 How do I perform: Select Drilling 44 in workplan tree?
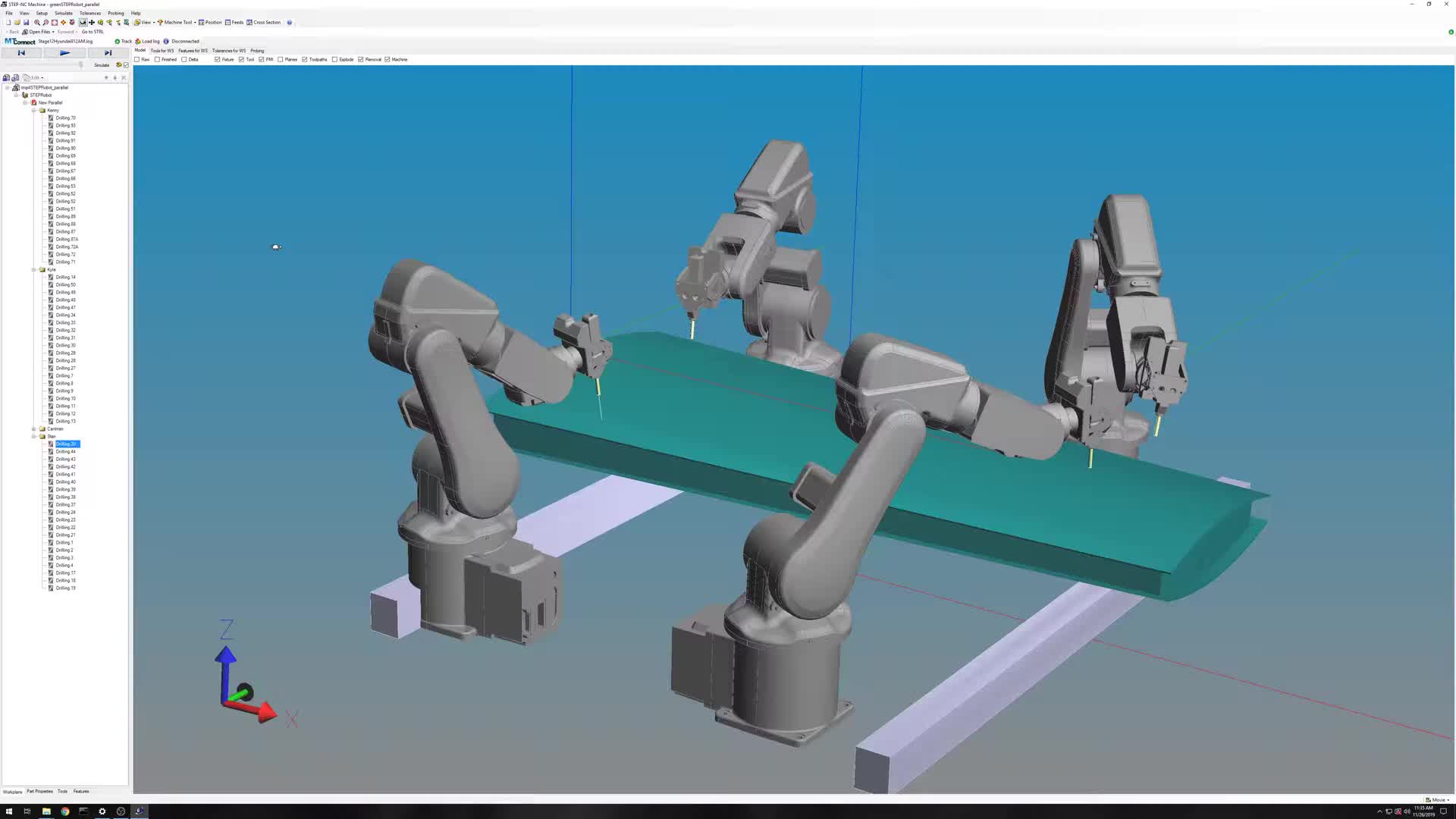click(x=65, y=451)
